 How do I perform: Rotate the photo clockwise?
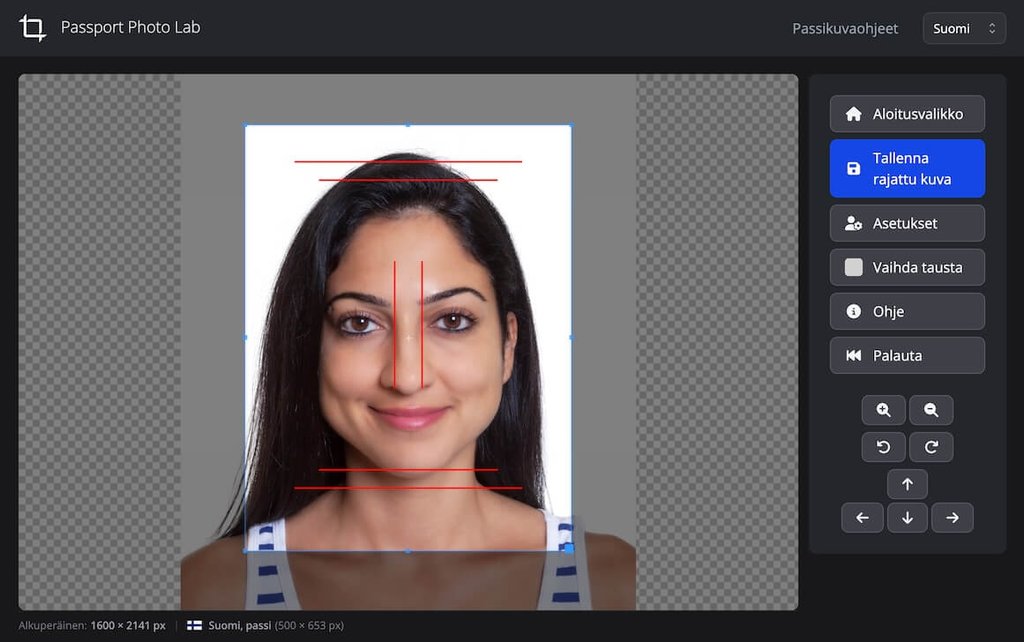pos(931,447)
